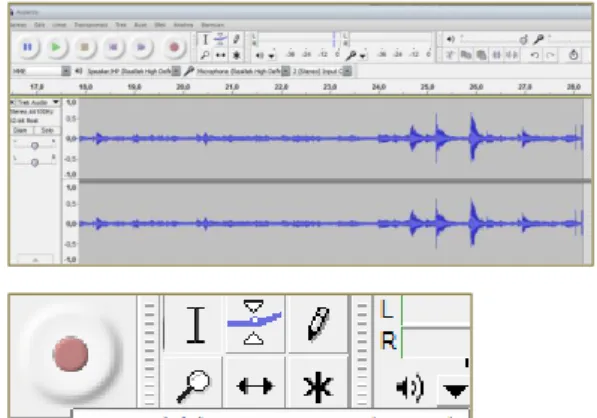Toggle the track Solo button

point(47,131)
